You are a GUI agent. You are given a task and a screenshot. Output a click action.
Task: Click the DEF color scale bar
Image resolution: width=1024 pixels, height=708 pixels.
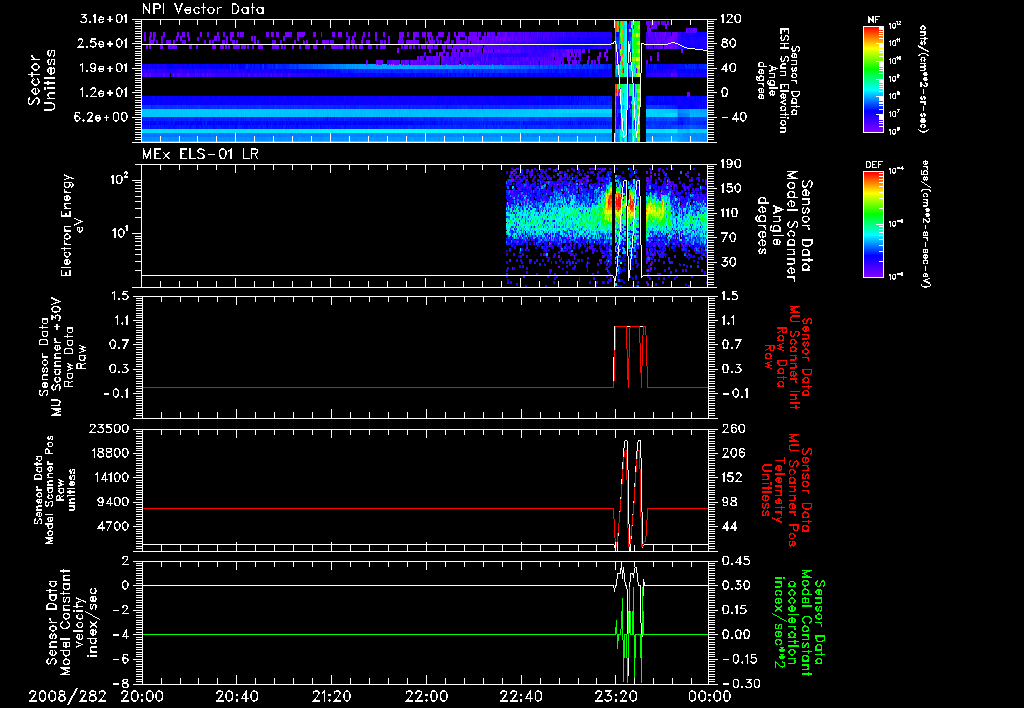point(873,224)
